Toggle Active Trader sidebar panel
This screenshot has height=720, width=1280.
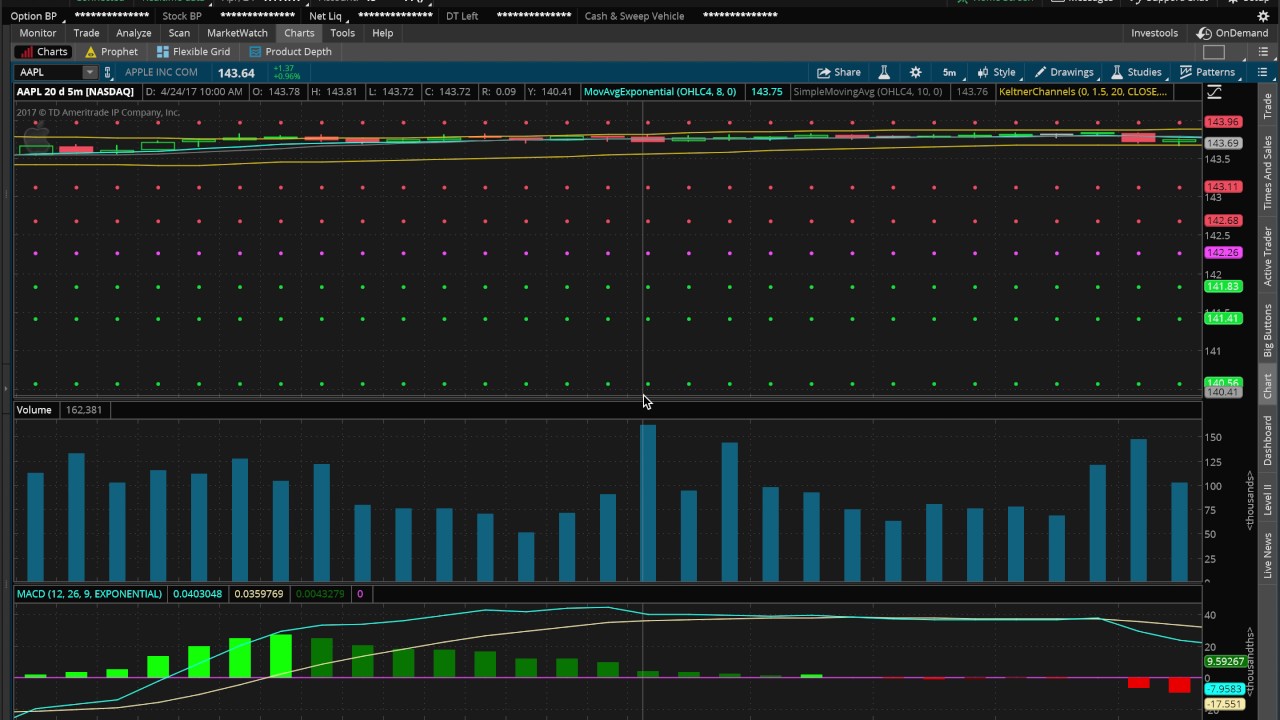1268,255
